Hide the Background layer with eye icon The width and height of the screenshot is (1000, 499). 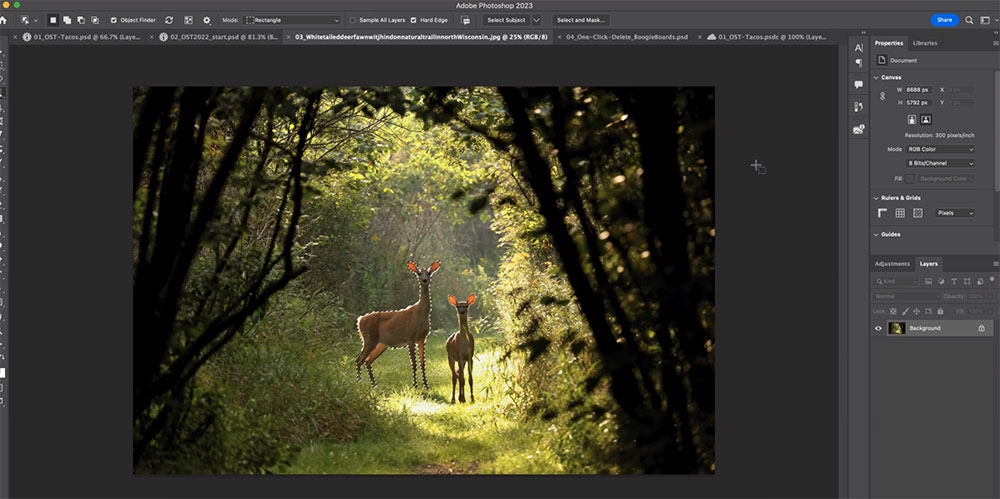pyautogui.click(x=879, y=328)
